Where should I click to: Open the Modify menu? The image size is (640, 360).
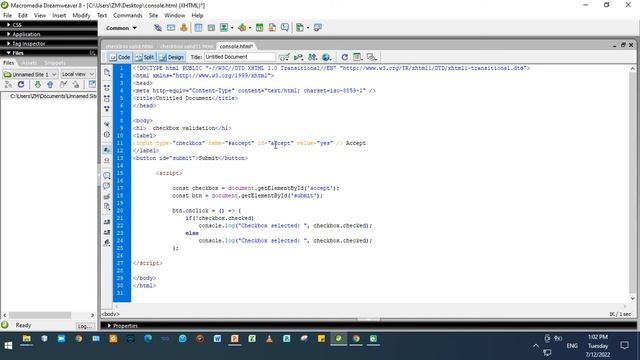[81, 16]
